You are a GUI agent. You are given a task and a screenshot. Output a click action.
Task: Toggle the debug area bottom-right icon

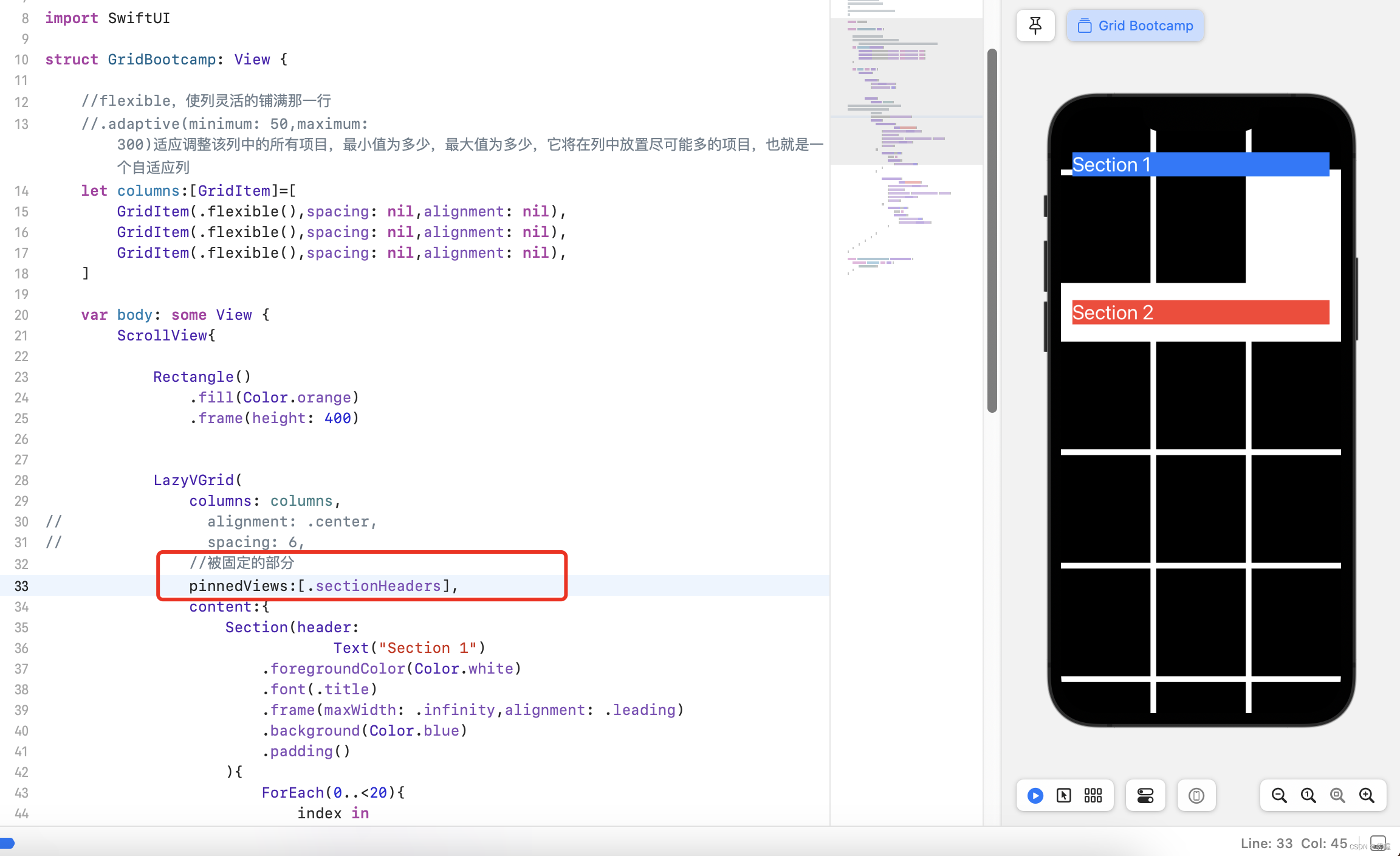(1378, 843)
